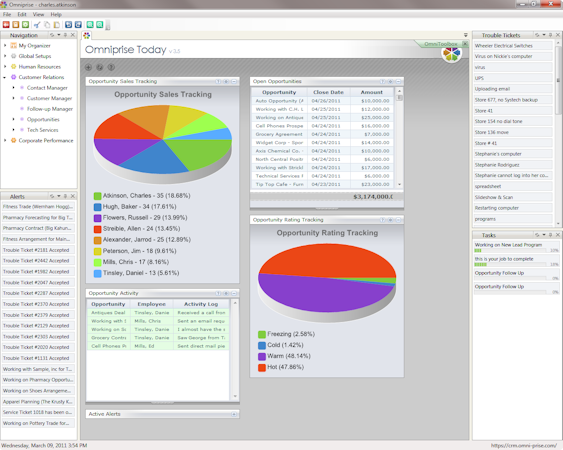The image size is (563, 450).
Task: Toggle pin on the Navigation panel
Action: pyautogui.click(x=66, y=35)
